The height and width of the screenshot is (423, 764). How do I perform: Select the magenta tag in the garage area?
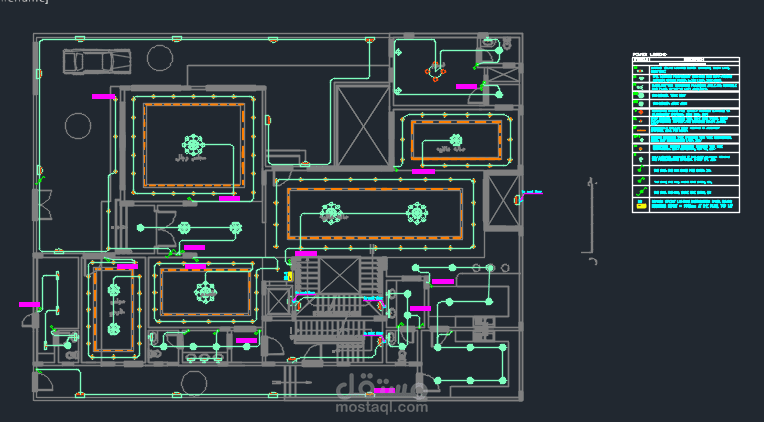[103, 96]
